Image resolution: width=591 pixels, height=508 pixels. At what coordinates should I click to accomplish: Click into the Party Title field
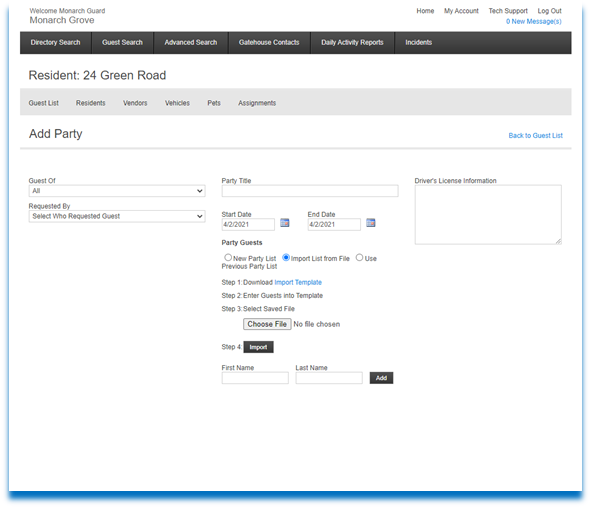tap(310, 191)
